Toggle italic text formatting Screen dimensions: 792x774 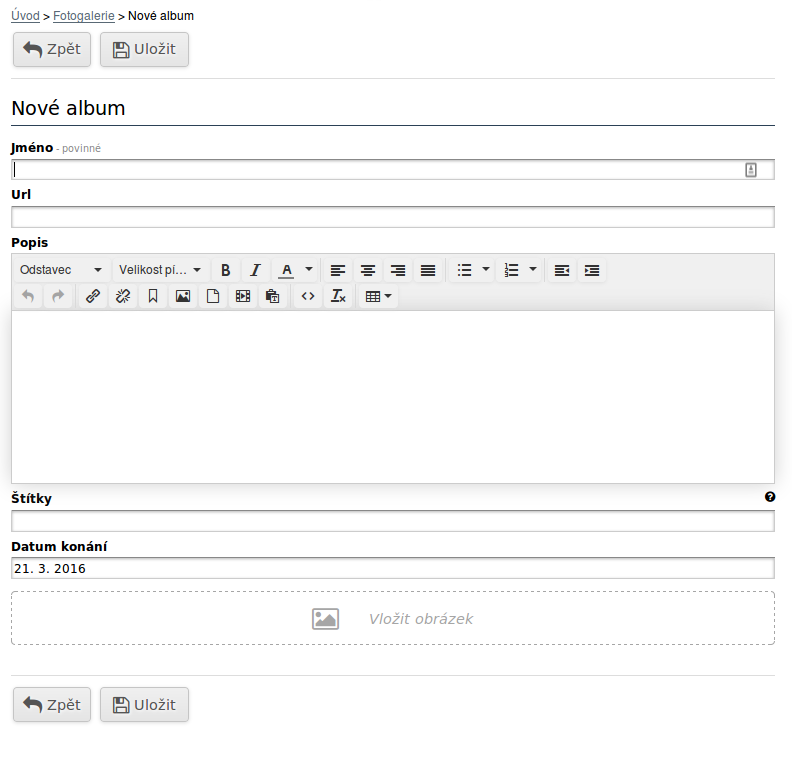pyautogui.click(x=255, y=270)
